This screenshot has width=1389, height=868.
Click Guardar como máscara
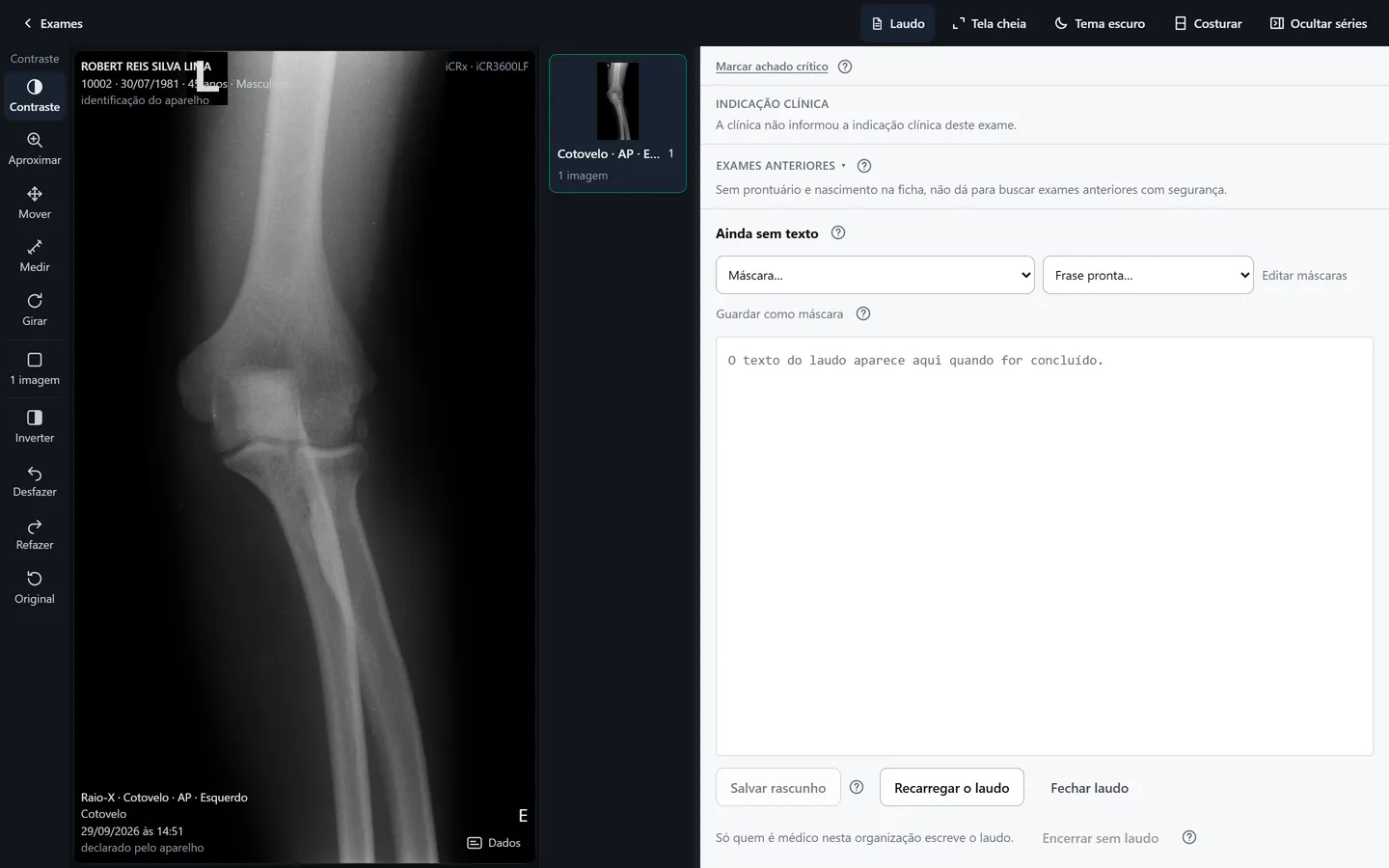tap(779, 314)
